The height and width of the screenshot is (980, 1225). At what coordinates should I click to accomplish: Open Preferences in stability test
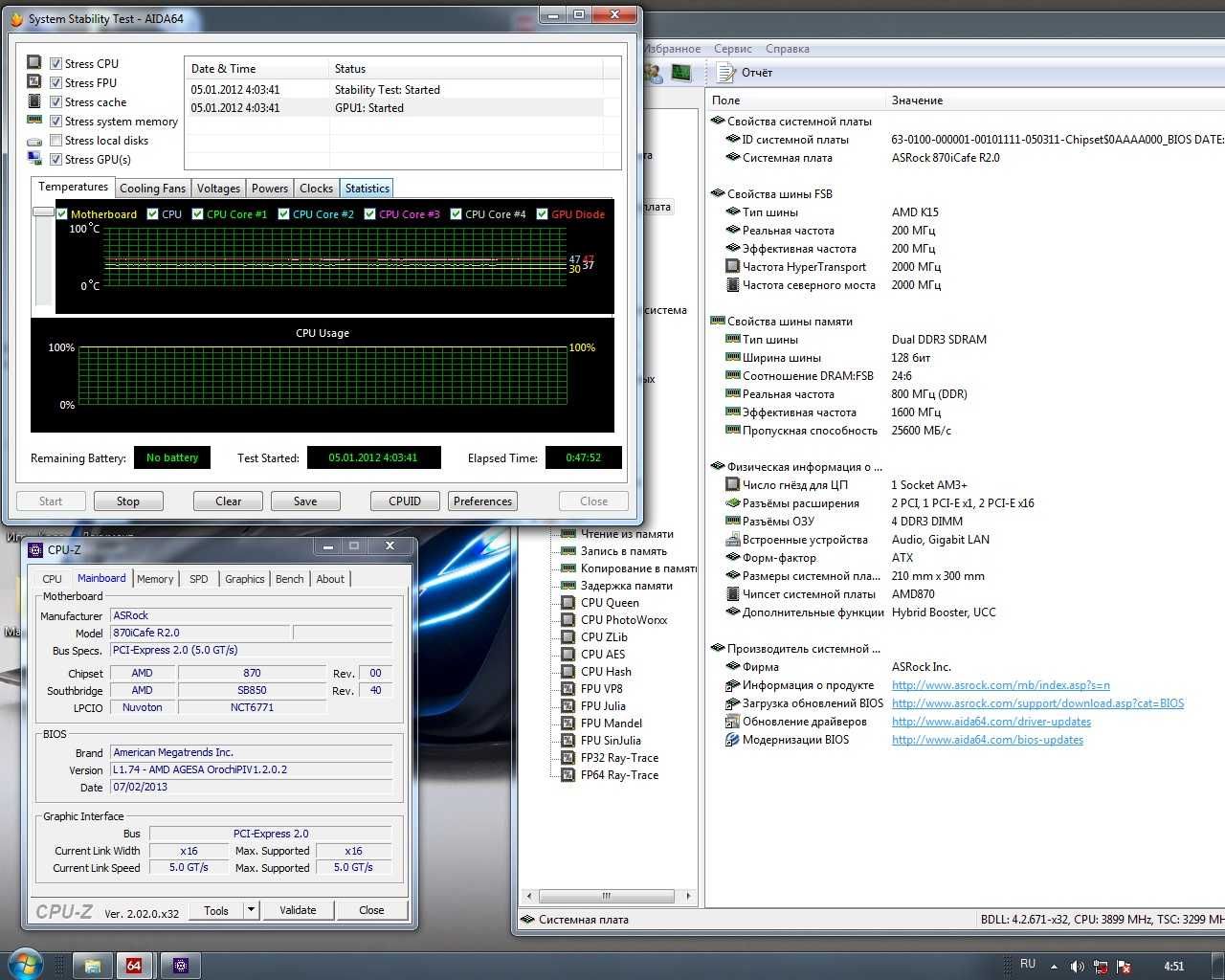point(482,501)
